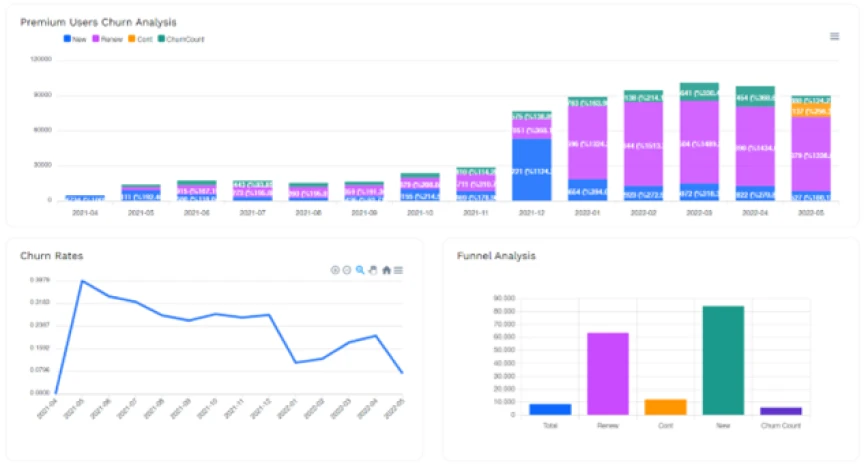Click the 2021-04 x-axis label in top chart

(85, 213)
